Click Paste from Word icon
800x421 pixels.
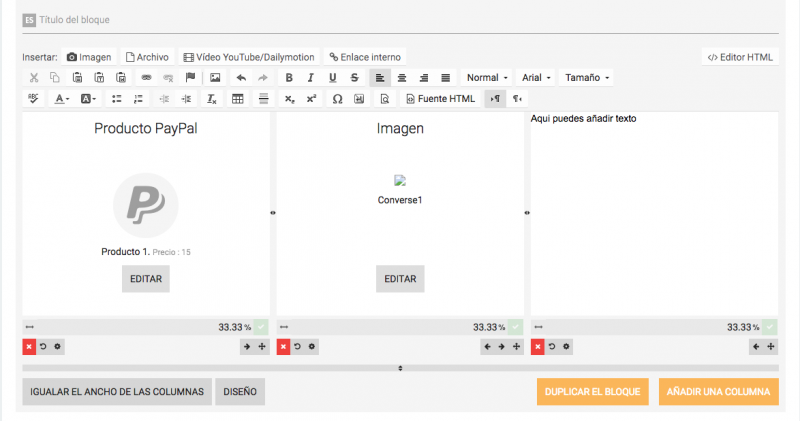coord(121,78)
